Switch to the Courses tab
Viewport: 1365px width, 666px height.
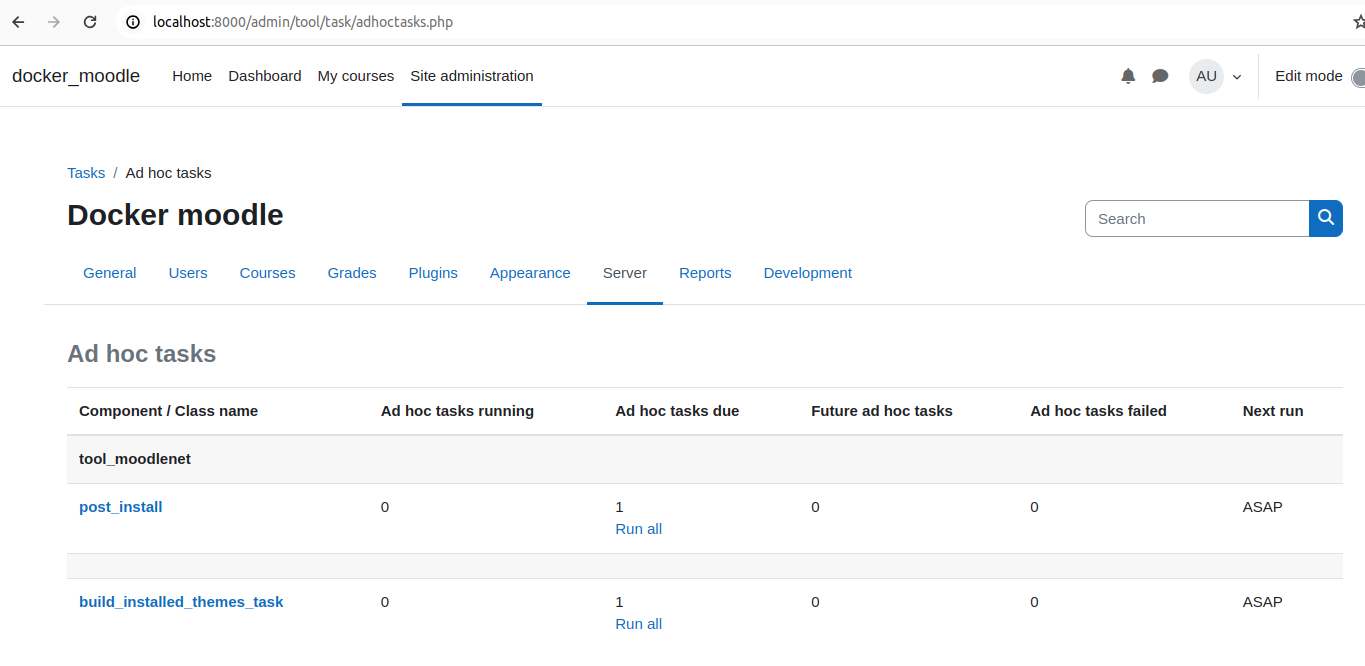(268, 273)
